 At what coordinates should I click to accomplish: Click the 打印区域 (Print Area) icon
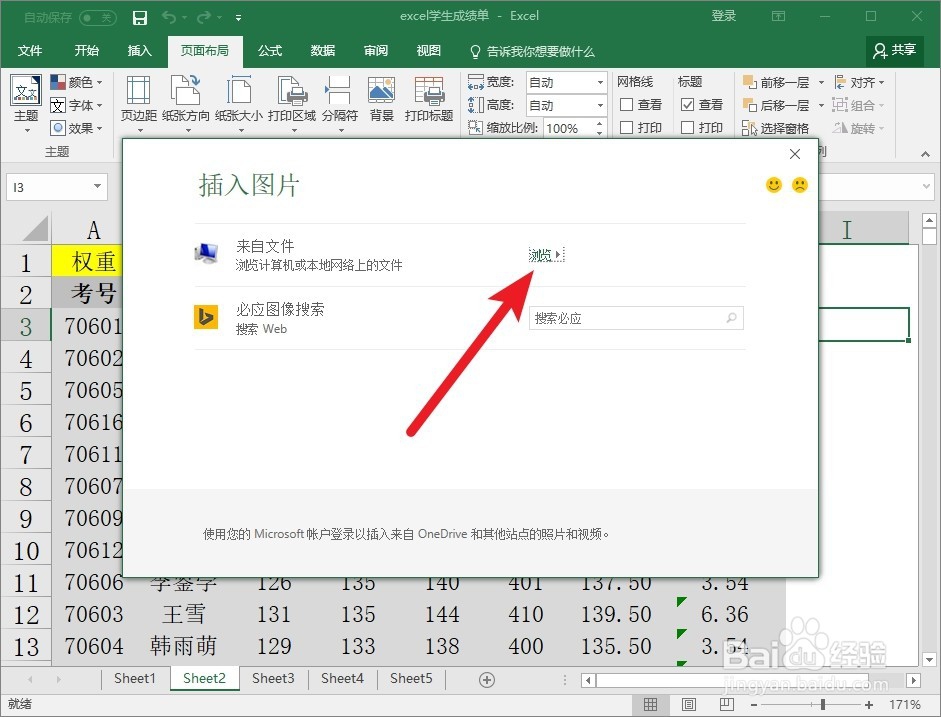[291, 100]
